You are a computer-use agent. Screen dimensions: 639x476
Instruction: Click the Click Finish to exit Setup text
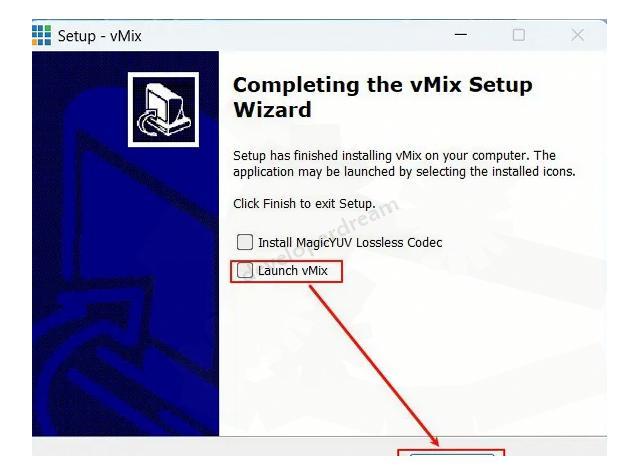point(304,203)
